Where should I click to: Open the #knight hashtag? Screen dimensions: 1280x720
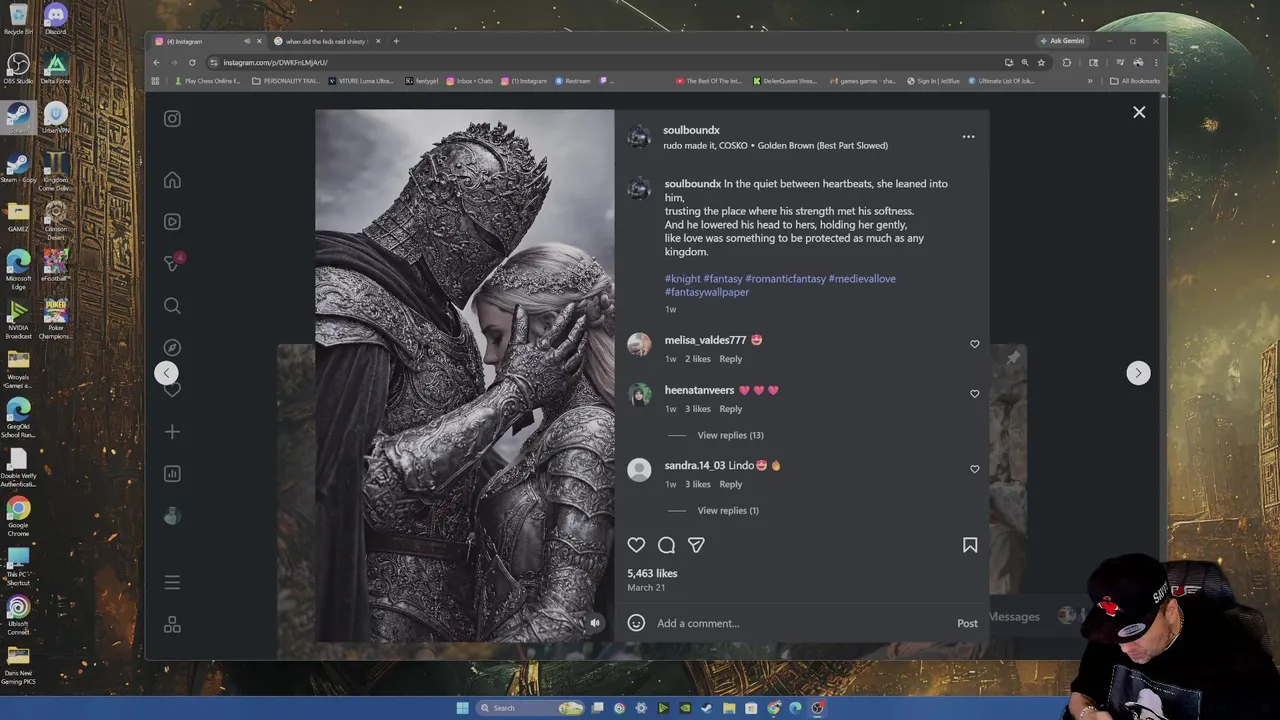click(x=683, y=279)
